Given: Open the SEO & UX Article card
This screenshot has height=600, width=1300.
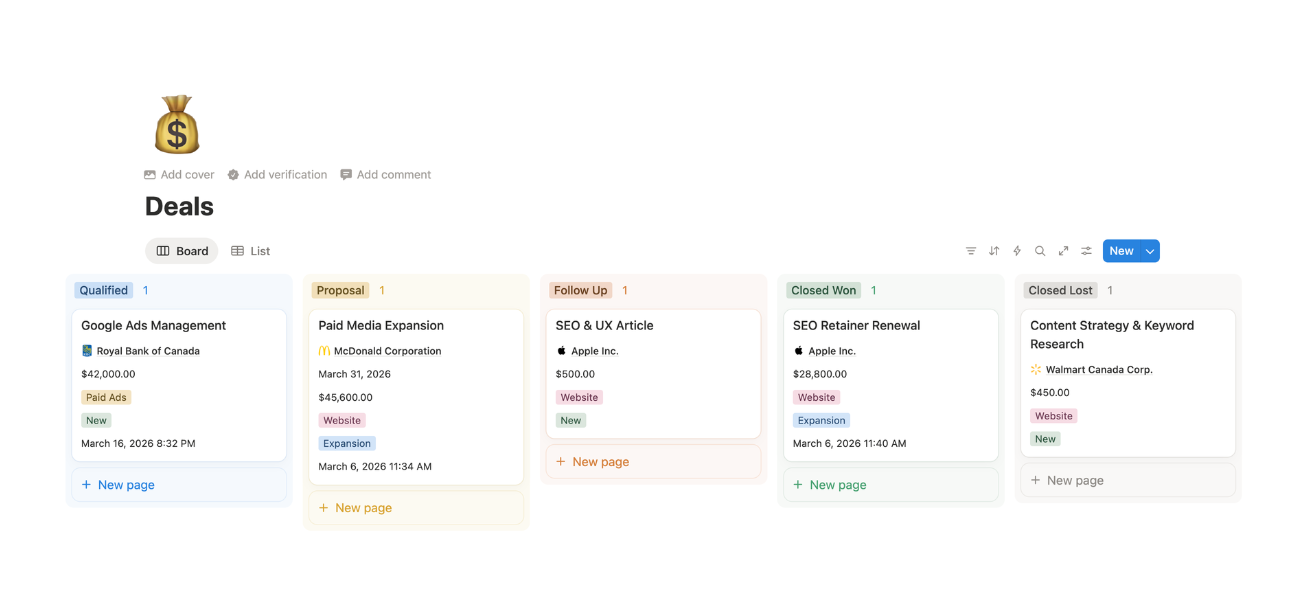Looking at the screenshot, I should click(x=653, y=374).
